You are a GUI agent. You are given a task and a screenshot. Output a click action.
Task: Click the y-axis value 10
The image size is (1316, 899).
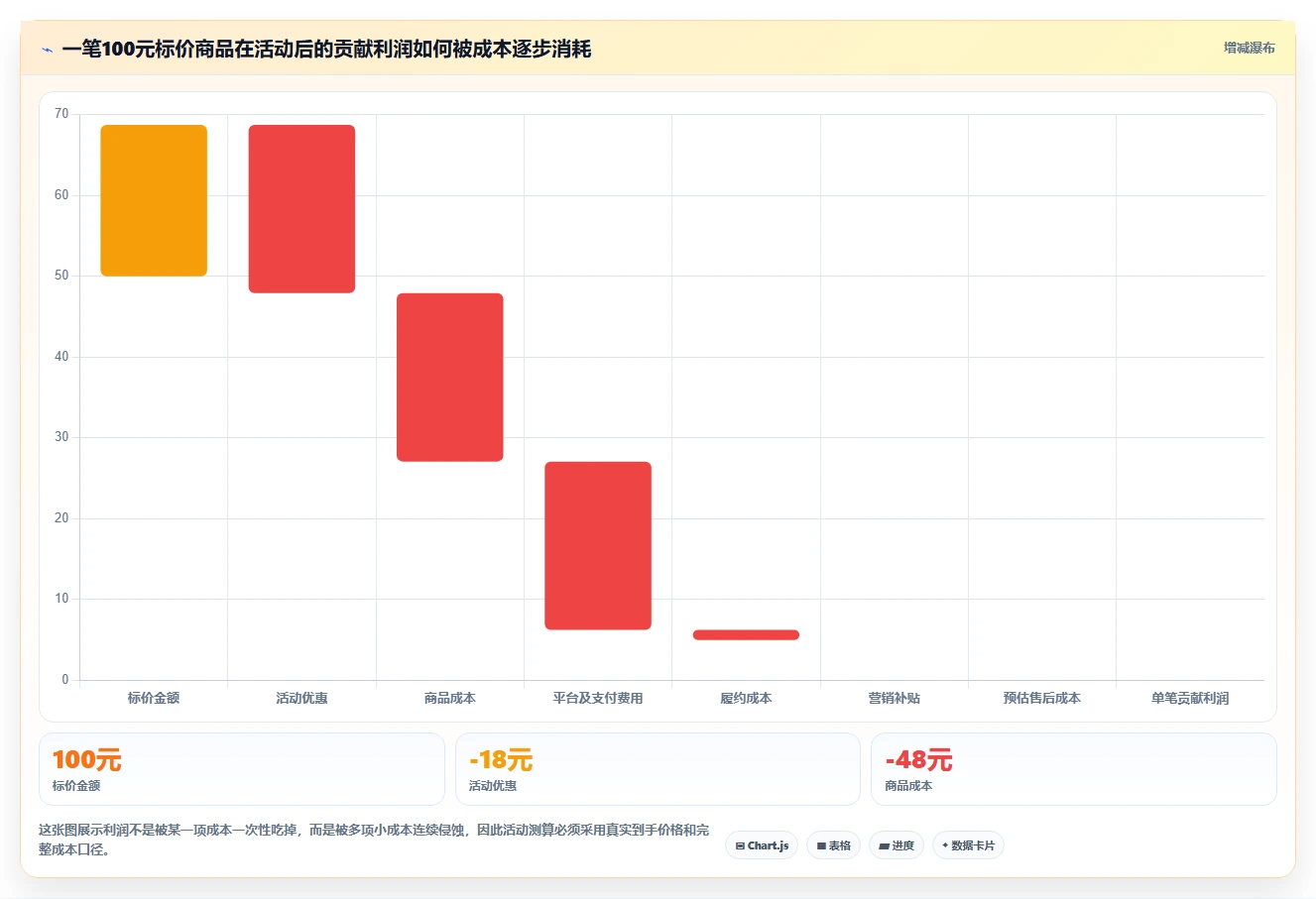[61, 599]
